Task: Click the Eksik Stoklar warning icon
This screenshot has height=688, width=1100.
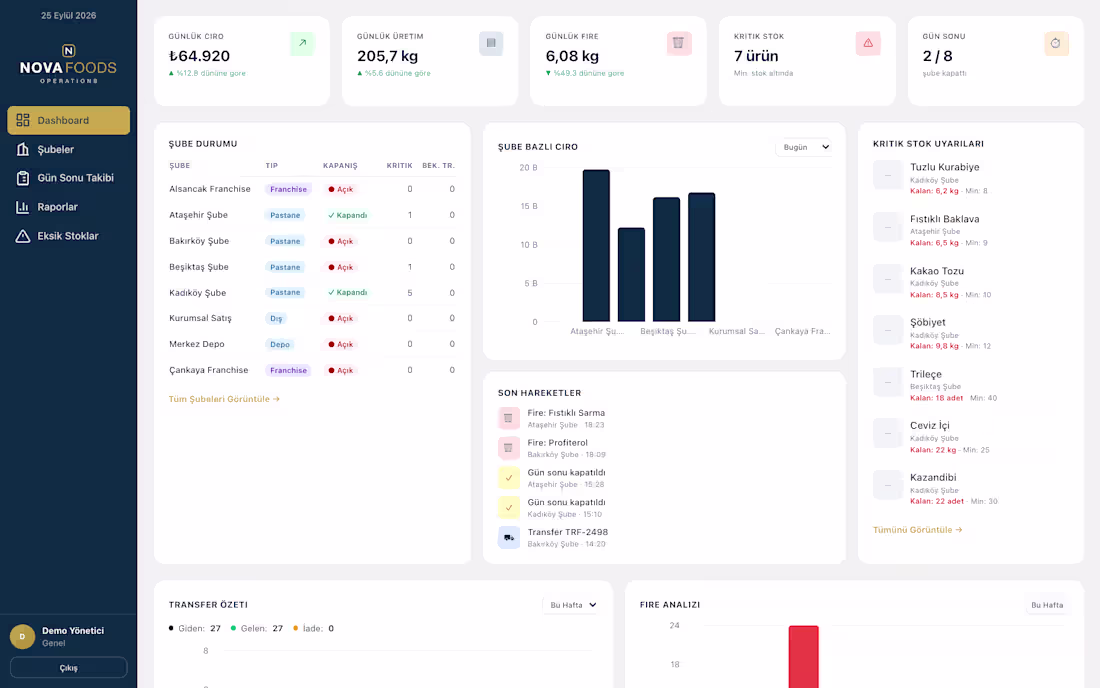Action: [x=23, y=236]
